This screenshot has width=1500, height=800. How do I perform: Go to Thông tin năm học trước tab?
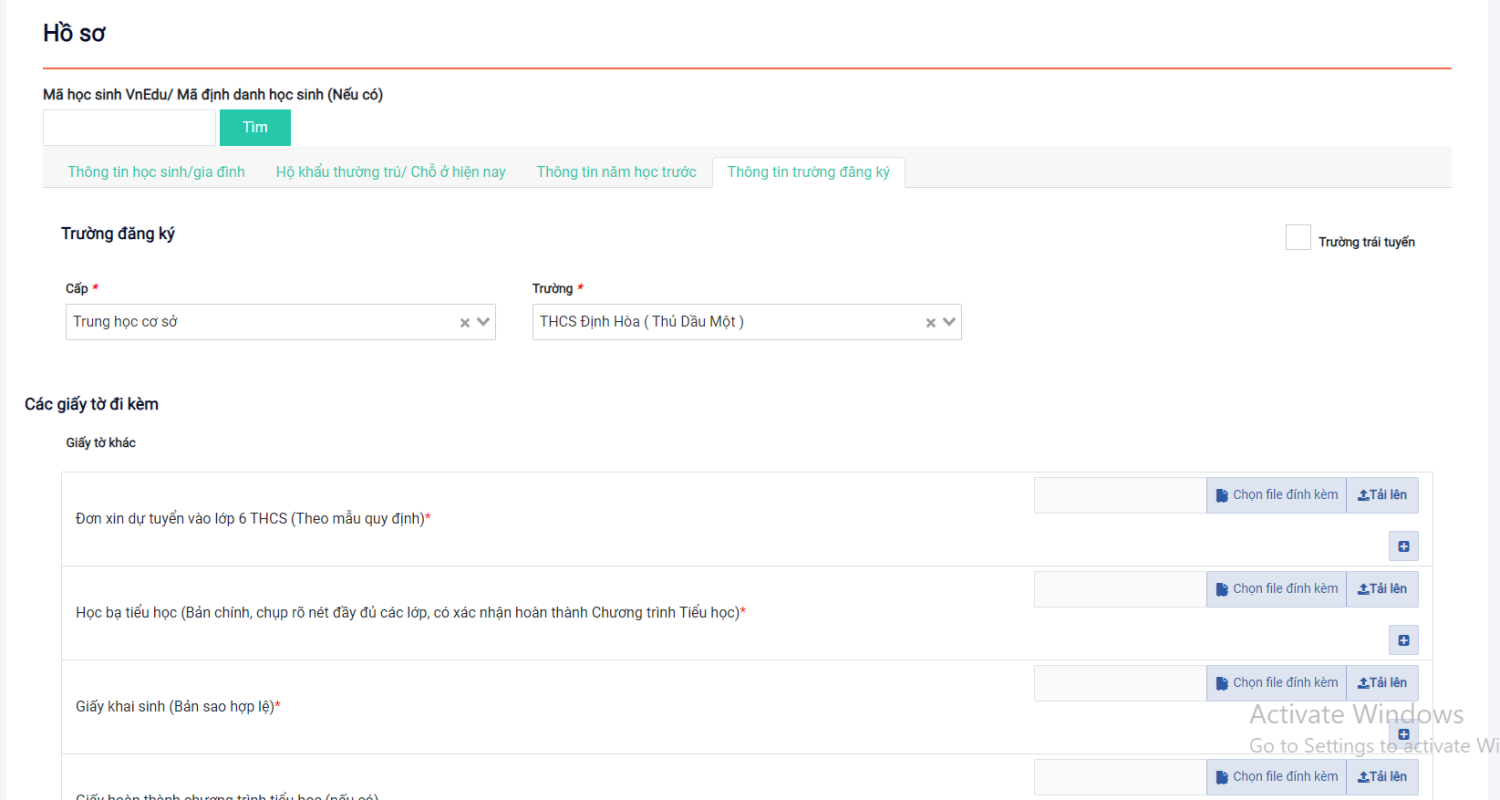616,172
